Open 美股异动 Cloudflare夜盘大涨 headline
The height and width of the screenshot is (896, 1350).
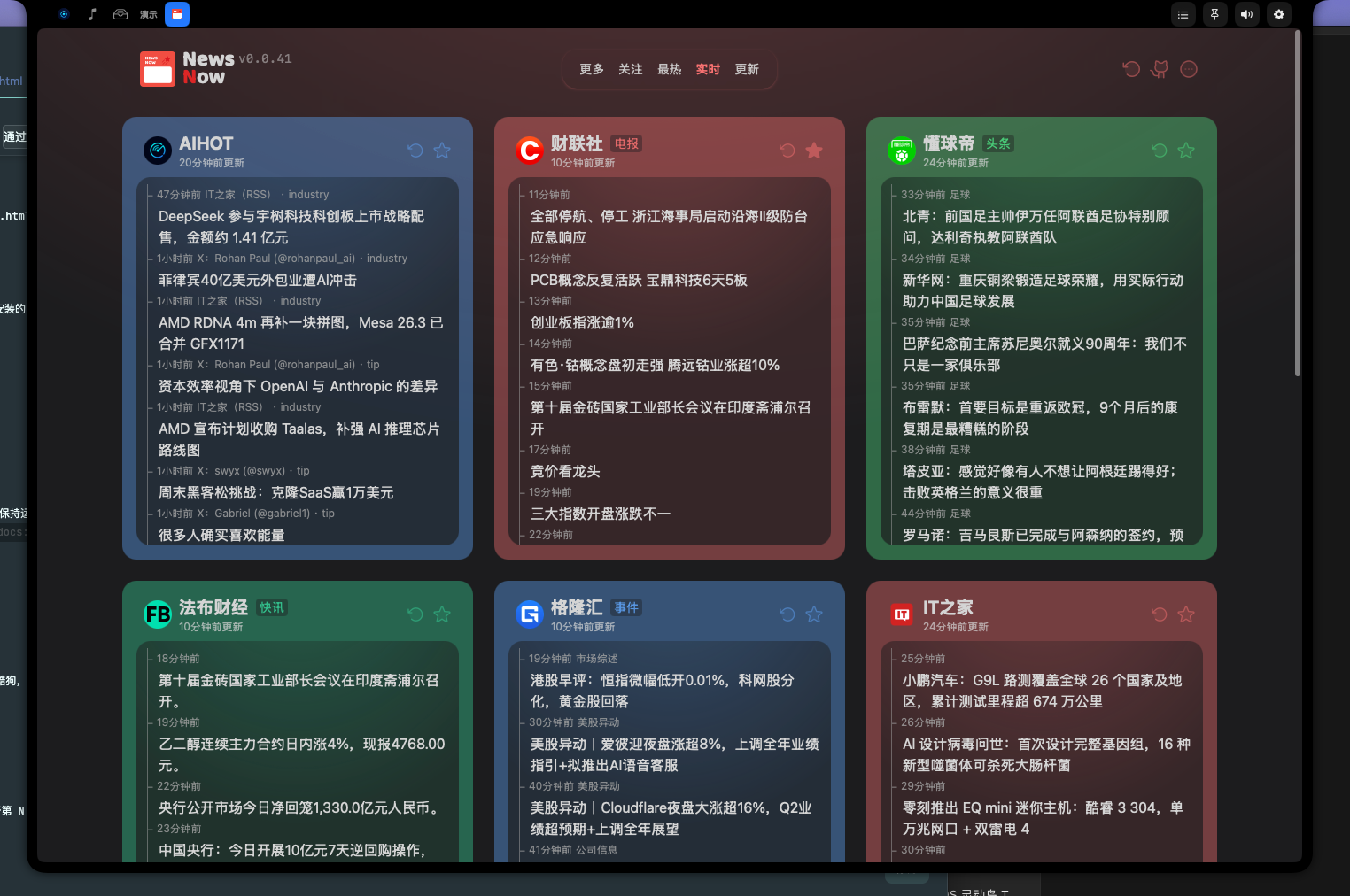(671, 818)
